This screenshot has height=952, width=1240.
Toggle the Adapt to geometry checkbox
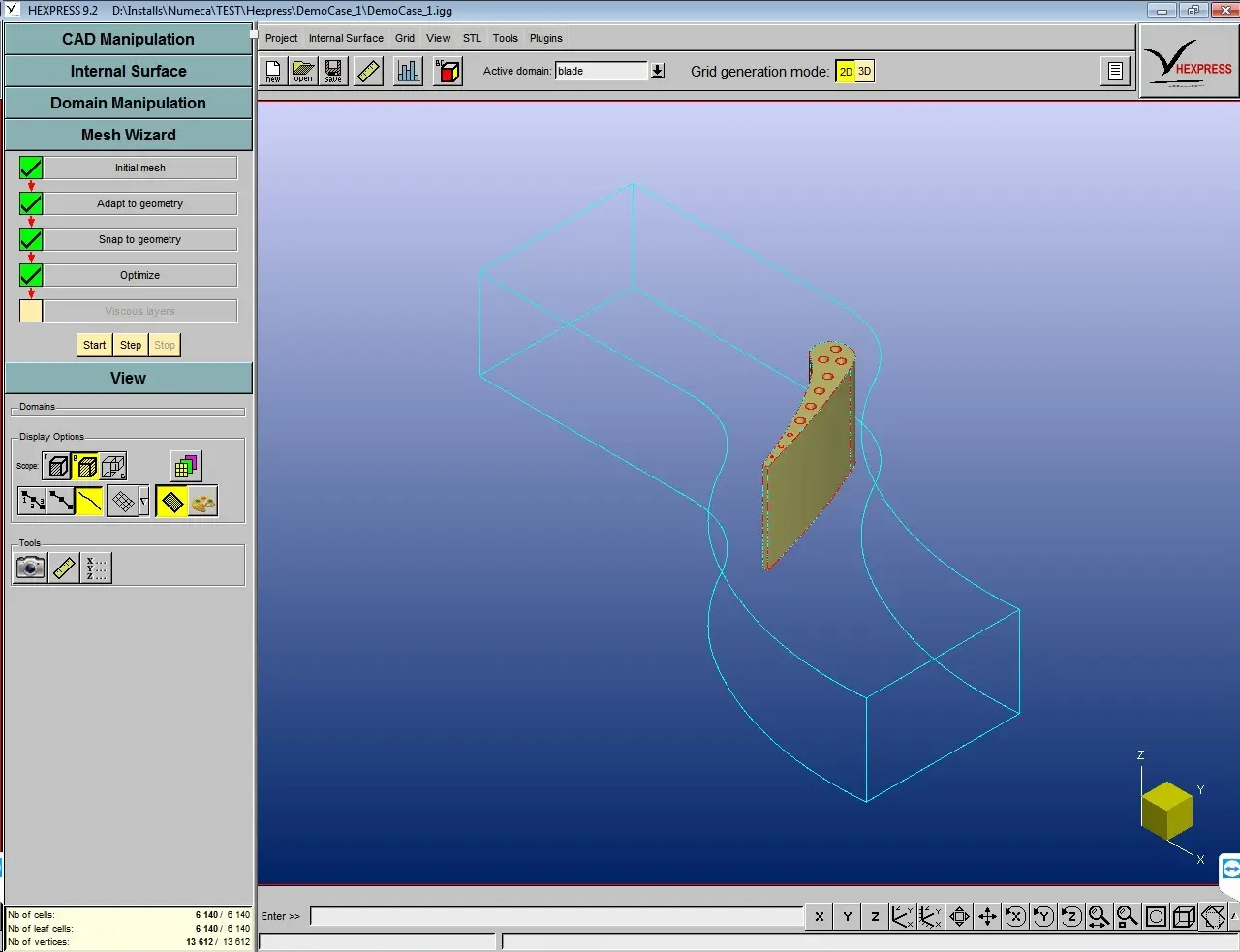click(x=31, y=204)
